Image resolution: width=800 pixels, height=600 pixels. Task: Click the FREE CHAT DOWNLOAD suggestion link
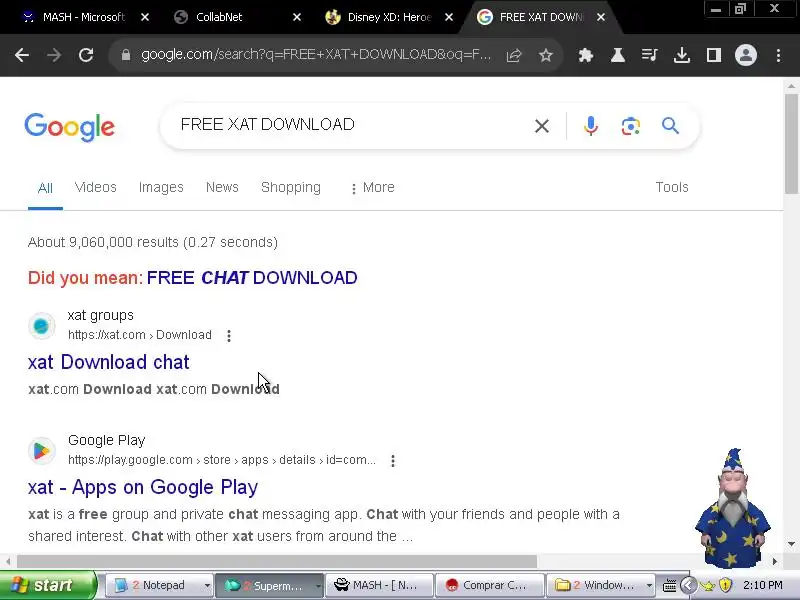tap(252, 278)
